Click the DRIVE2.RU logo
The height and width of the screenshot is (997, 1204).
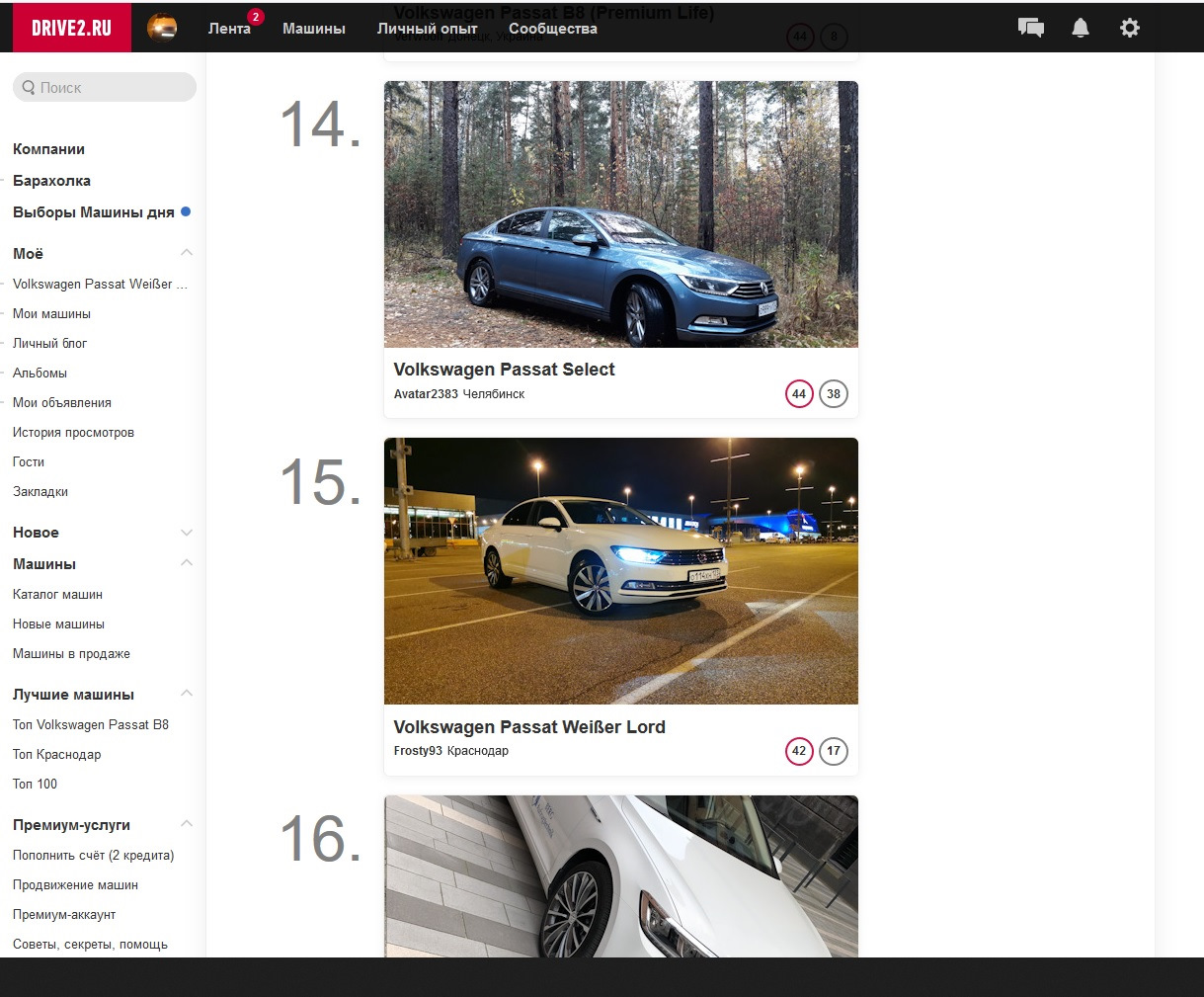[71, 28]
